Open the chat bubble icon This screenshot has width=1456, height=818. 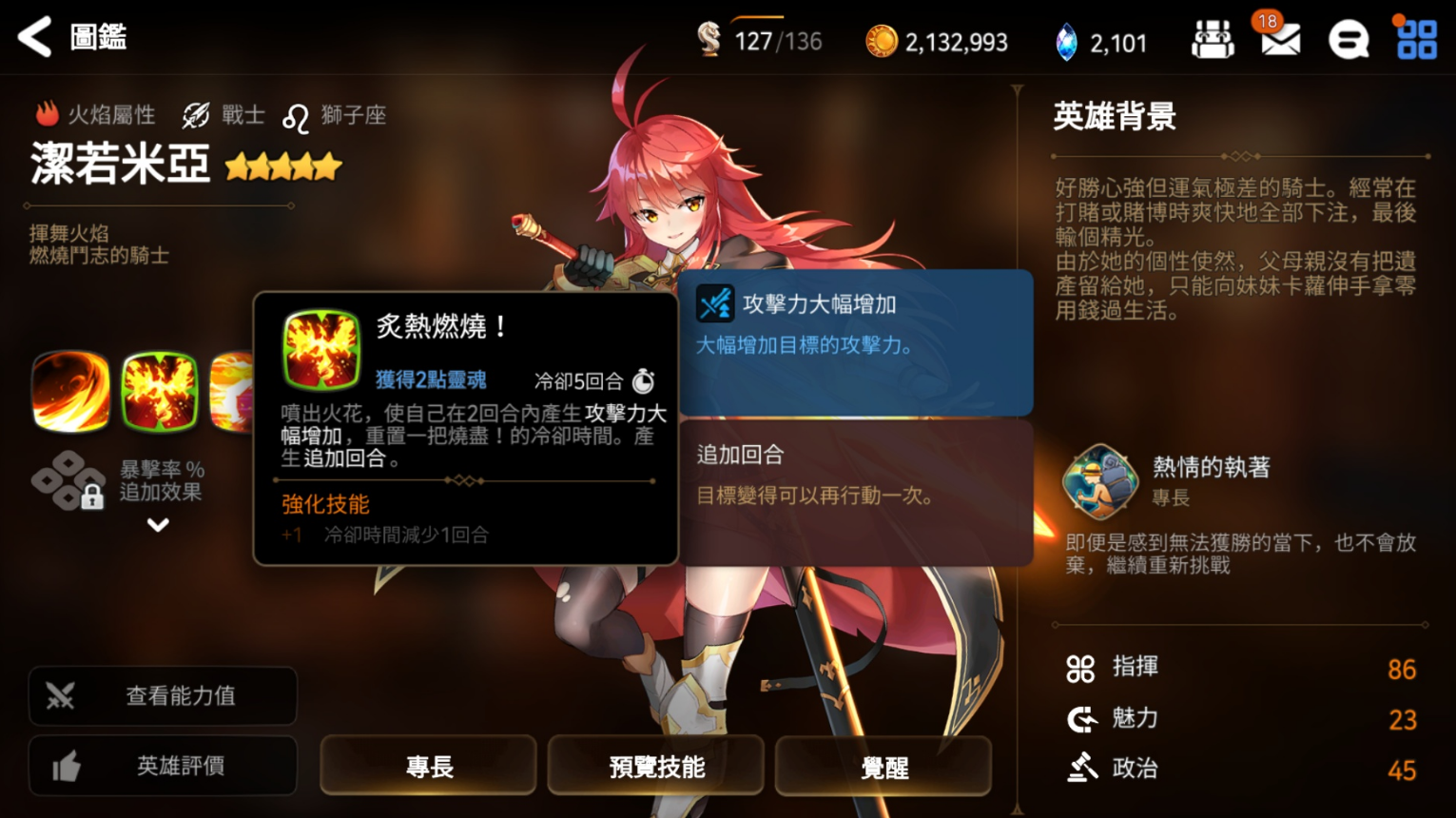pyautogui.click(x=1348, y=40)
